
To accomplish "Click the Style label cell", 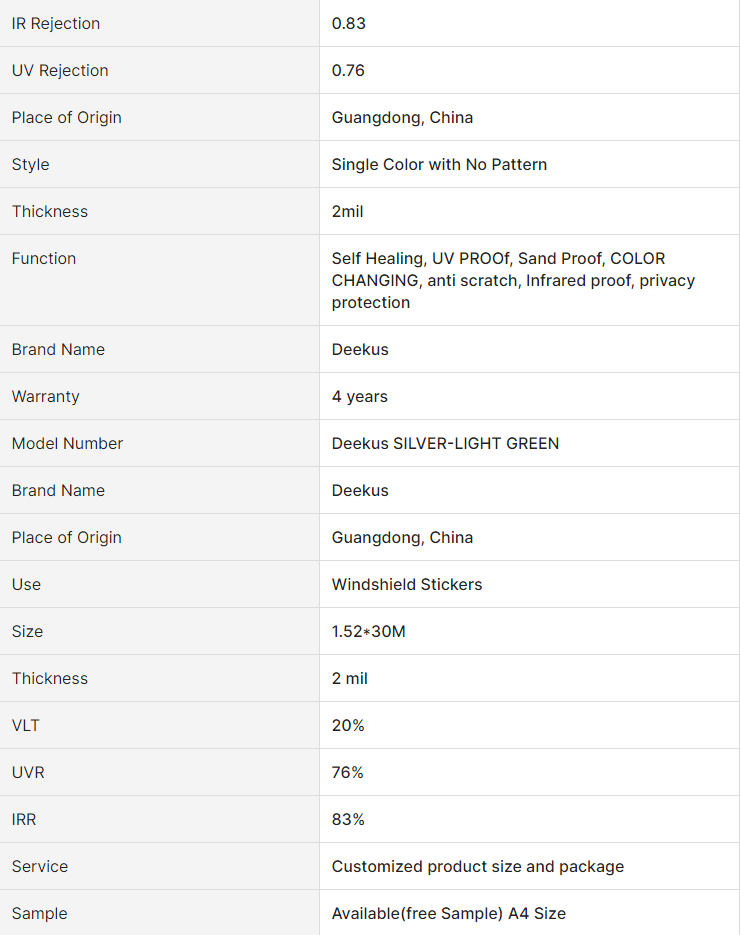I will [x=159, y=165].
